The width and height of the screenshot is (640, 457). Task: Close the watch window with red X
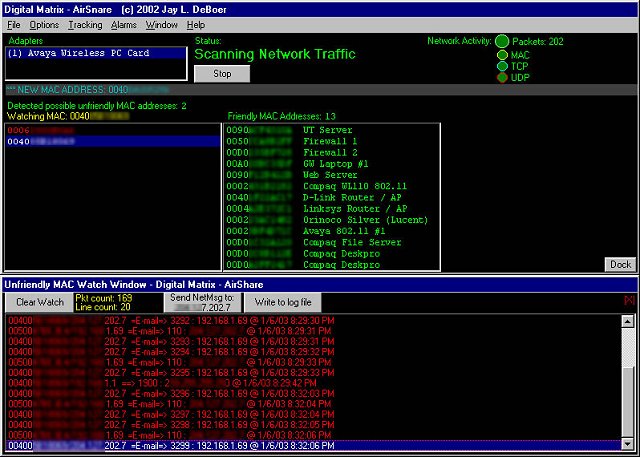(x=629, y=300)
